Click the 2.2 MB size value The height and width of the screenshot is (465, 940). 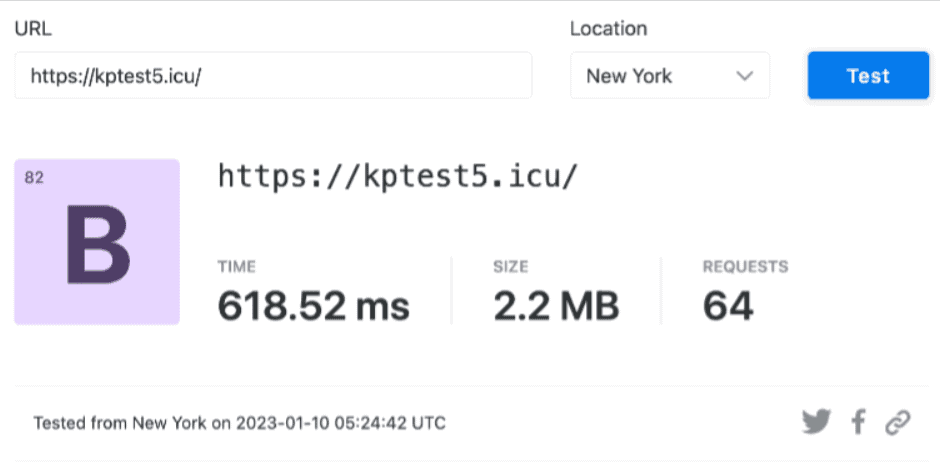tap(556, 305)
